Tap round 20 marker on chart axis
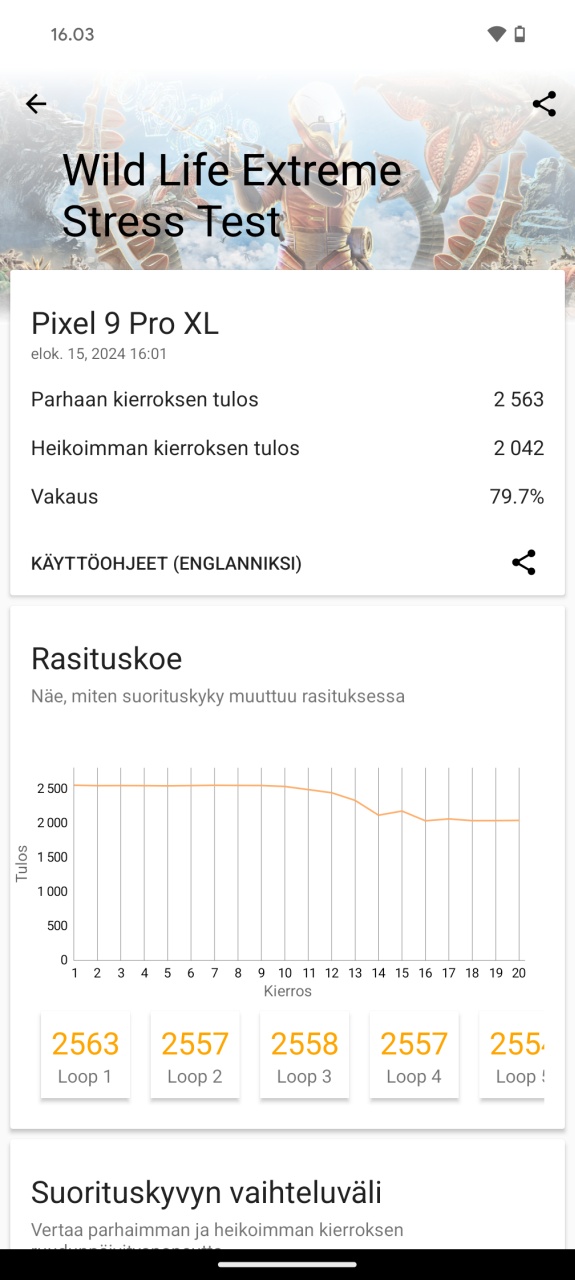 [x=519, y=972]
